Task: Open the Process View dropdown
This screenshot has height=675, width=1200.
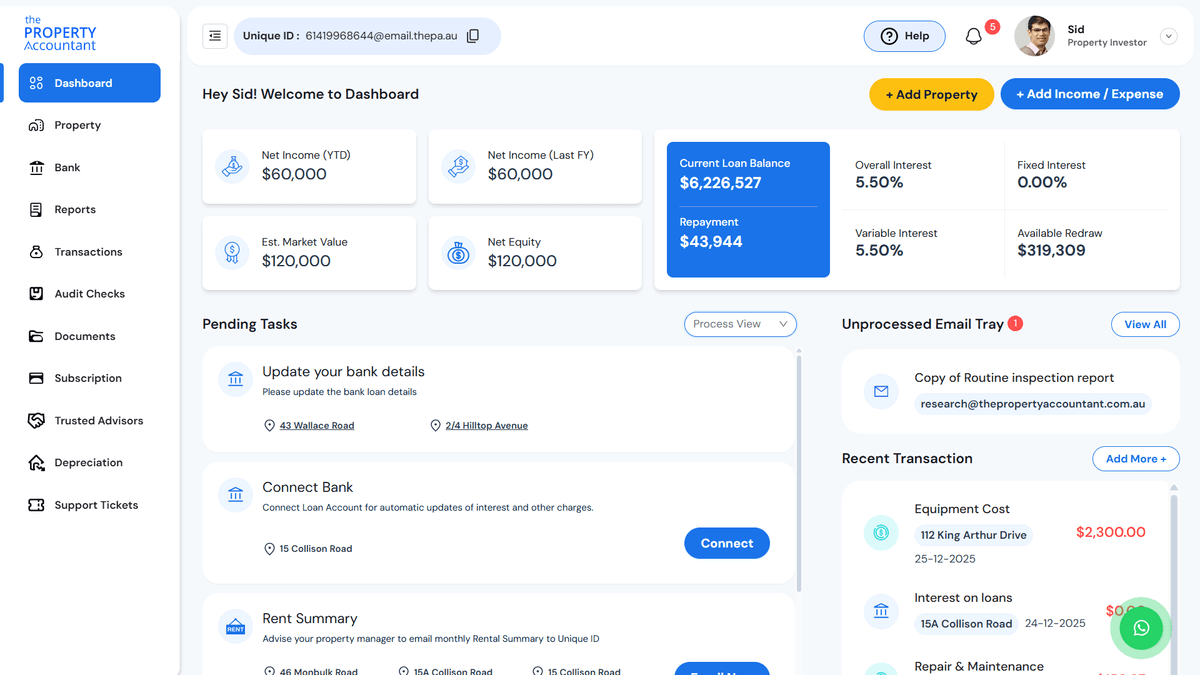Action: pos(740,324)
